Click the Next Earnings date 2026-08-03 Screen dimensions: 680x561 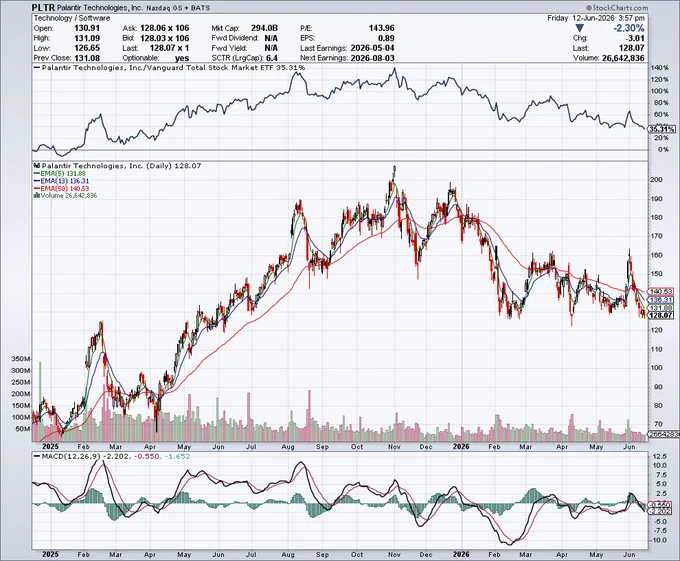(373, 58)
